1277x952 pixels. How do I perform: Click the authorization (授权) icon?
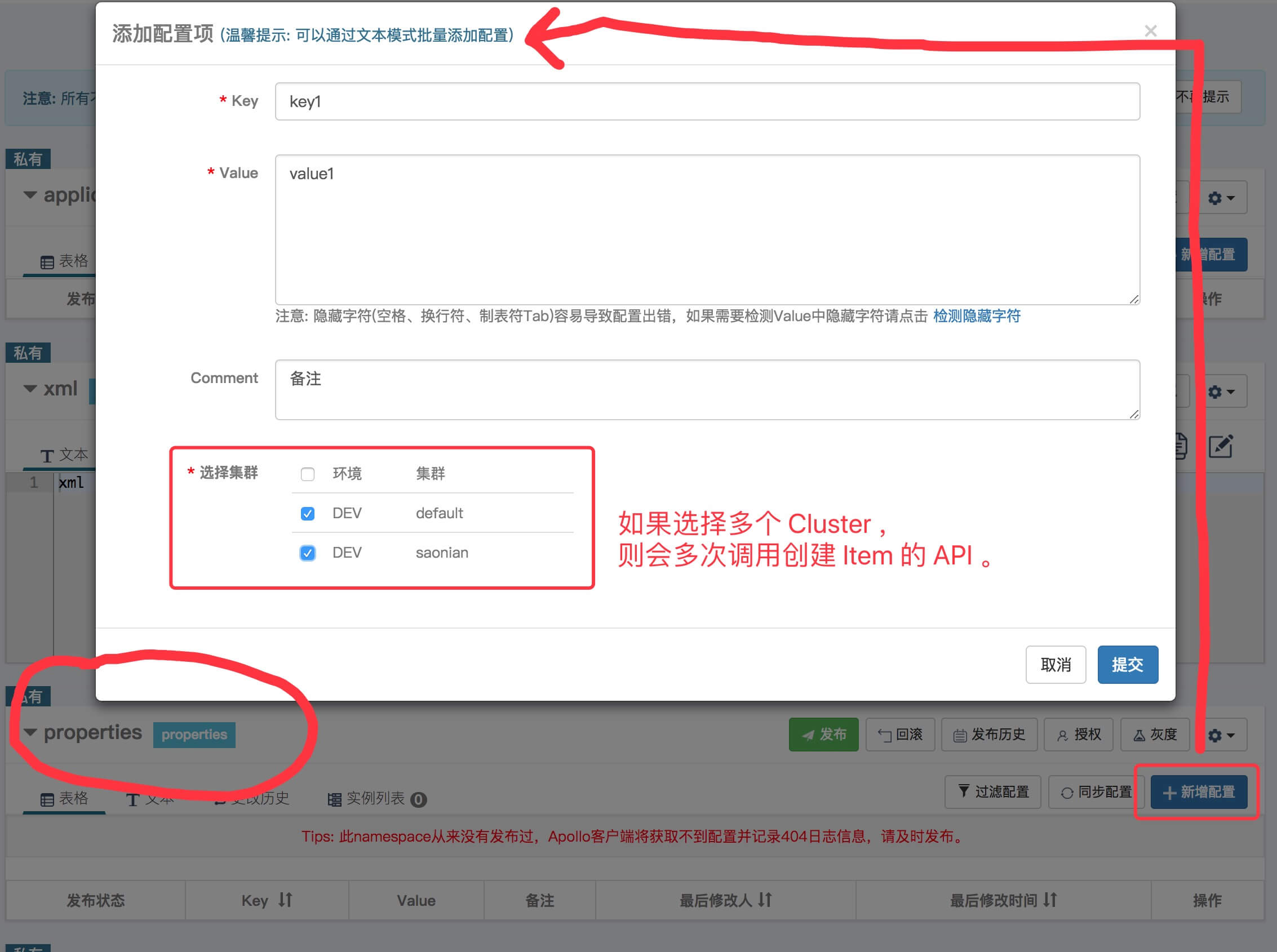[x=1078, y=734]
